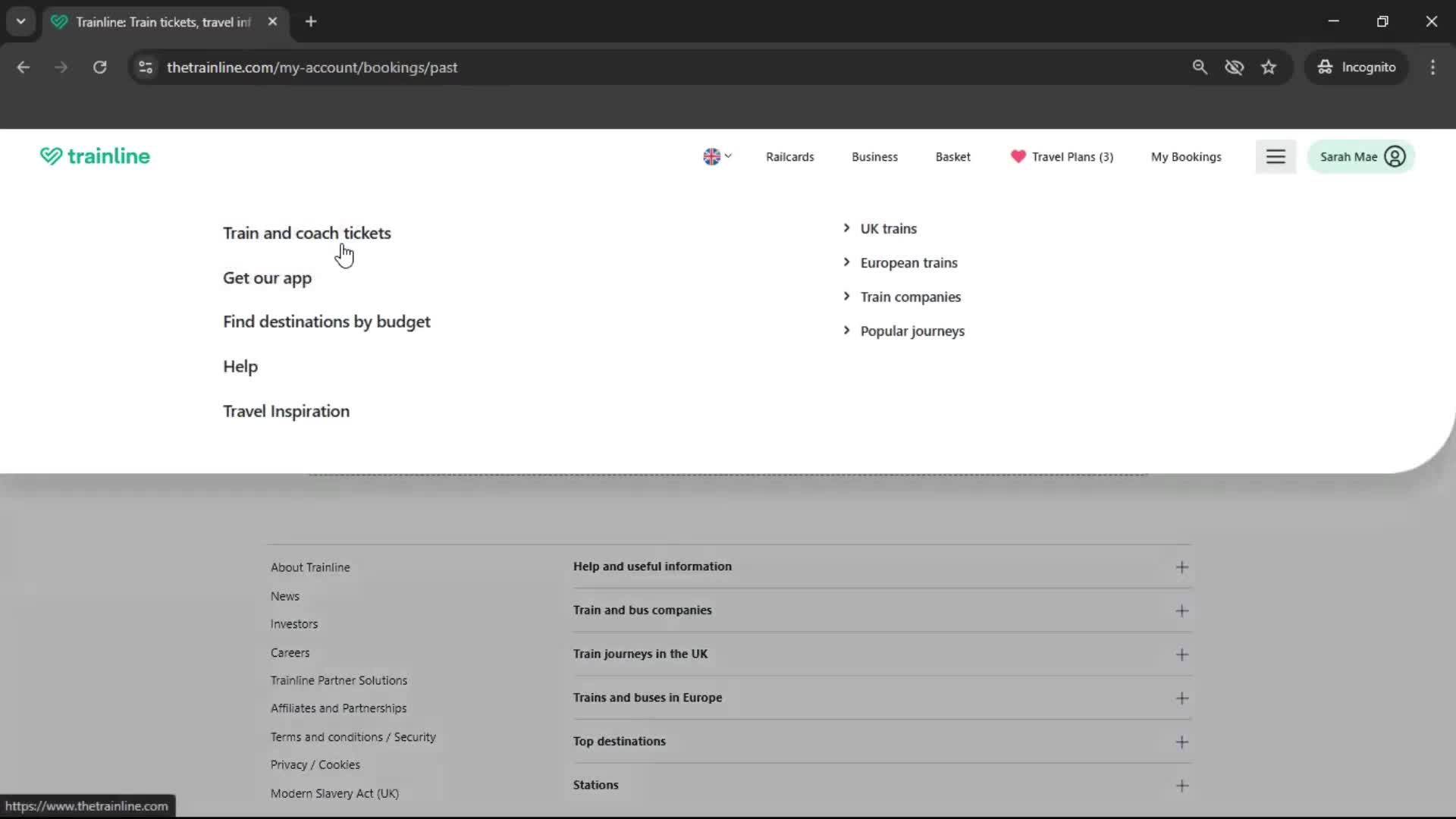Click the Travel Plans heart icon
Screen dimensions: 1456x819
pyautogui.click(x=1018, y=157)
